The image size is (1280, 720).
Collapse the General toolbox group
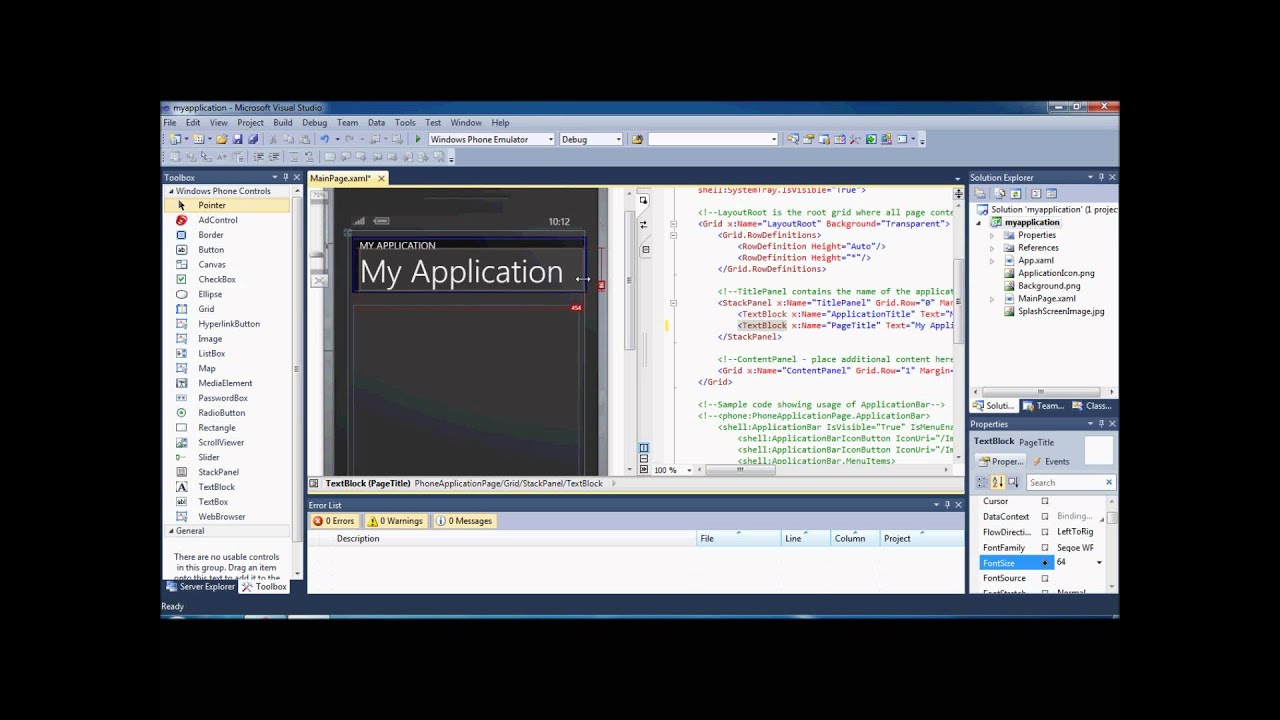click(171, 531)
